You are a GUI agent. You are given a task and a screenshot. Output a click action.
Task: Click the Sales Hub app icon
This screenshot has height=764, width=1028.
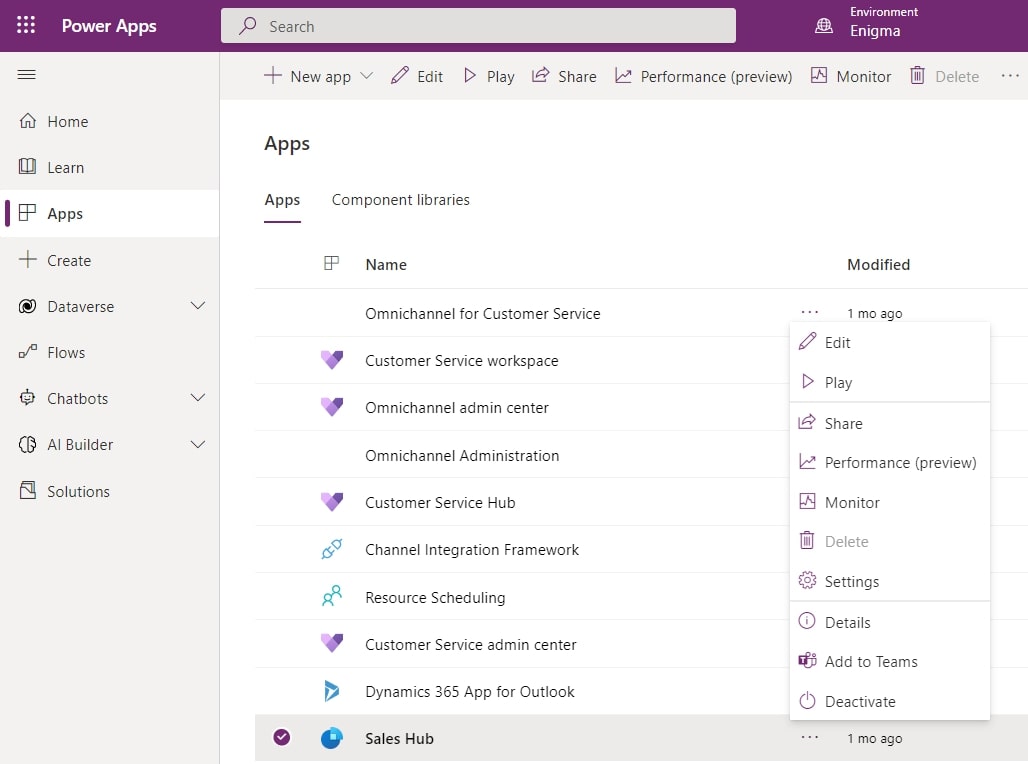332,738
